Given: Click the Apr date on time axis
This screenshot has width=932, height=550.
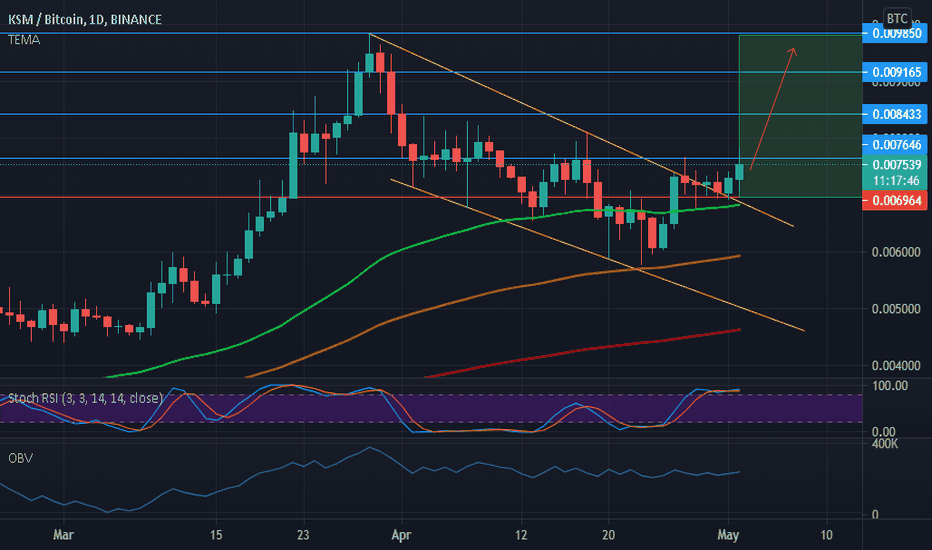Looking at the screenshot, I should (x=401, y=535).
